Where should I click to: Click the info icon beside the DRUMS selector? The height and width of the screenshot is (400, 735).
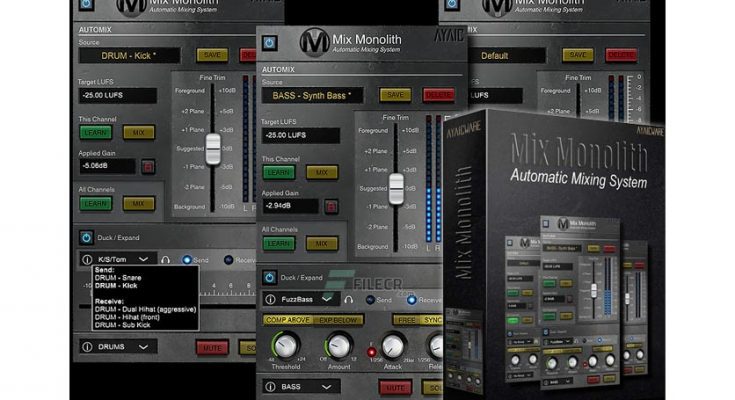[87, 347]
